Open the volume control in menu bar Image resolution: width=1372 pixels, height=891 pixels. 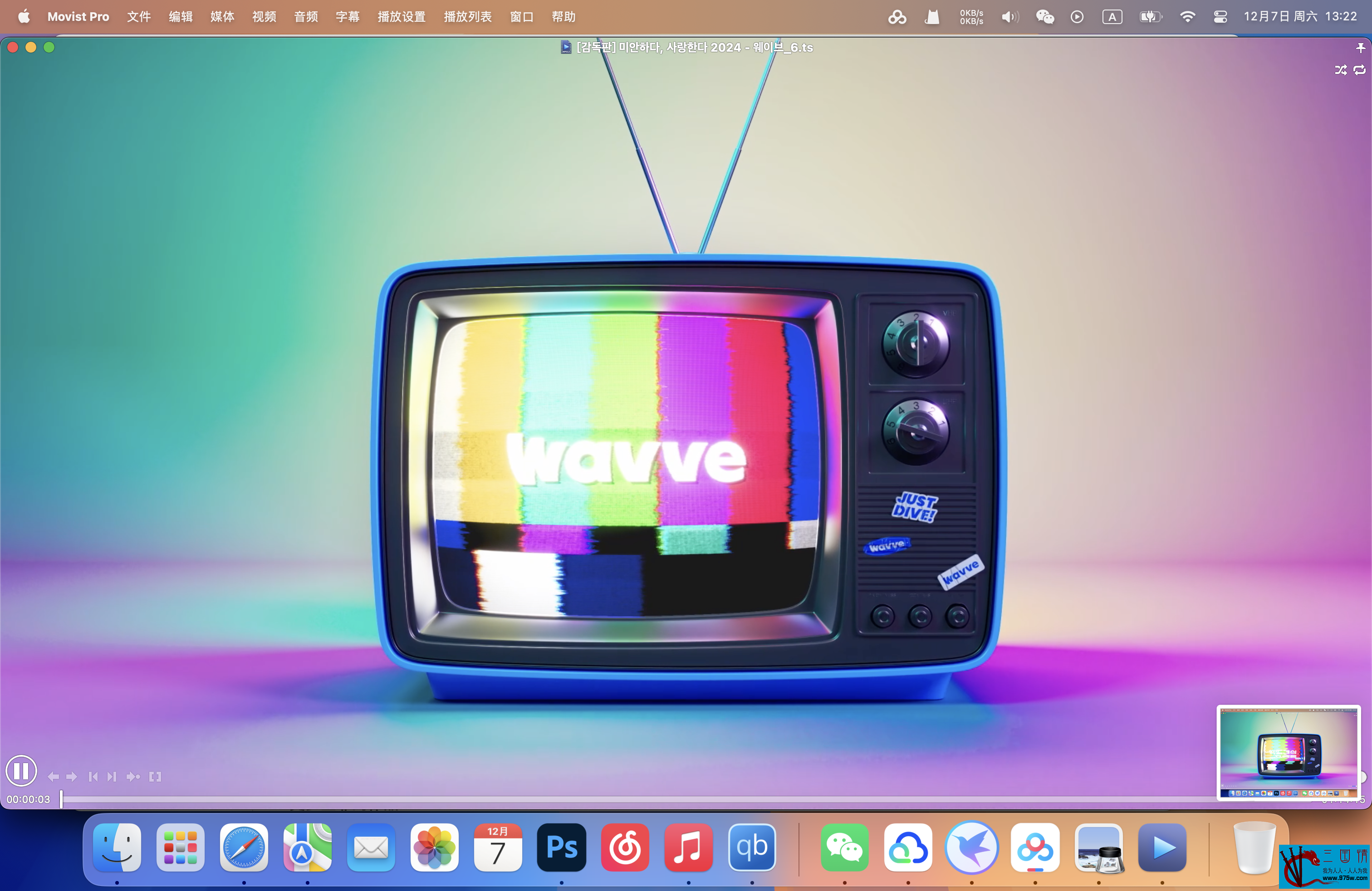tap(1010, 17)
